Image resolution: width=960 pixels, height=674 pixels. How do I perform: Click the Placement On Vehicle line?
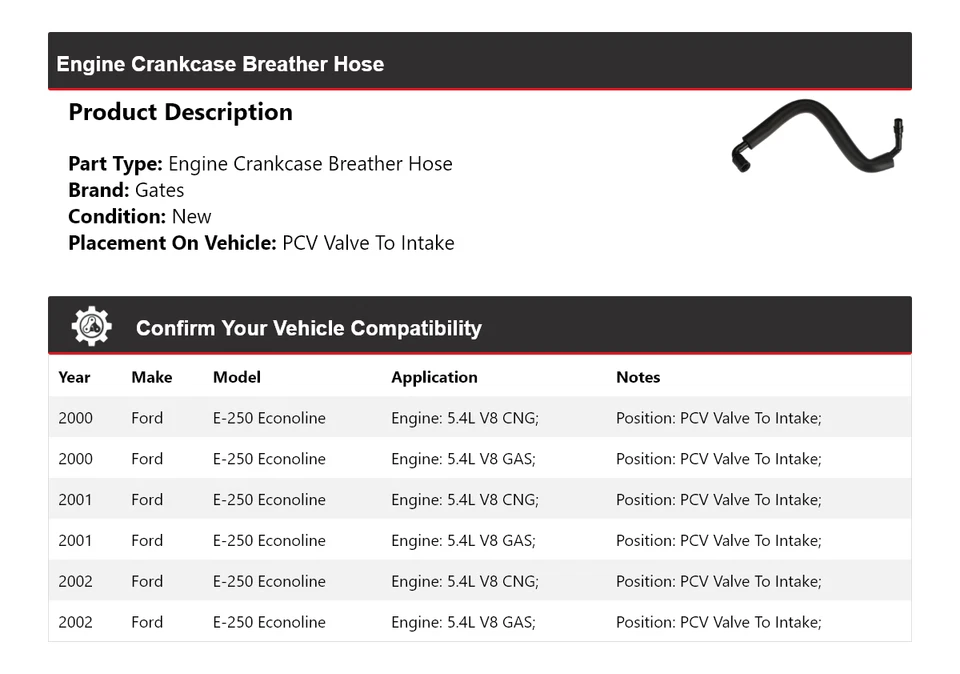[261, 243]
